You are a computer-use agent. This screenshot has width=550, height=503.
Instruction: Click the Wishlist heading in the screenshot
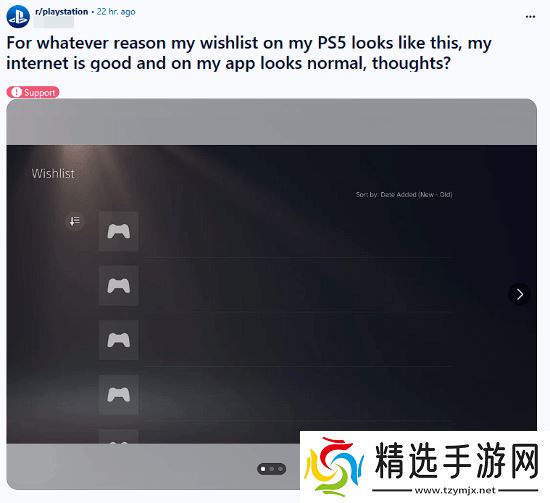click(53, 174)
